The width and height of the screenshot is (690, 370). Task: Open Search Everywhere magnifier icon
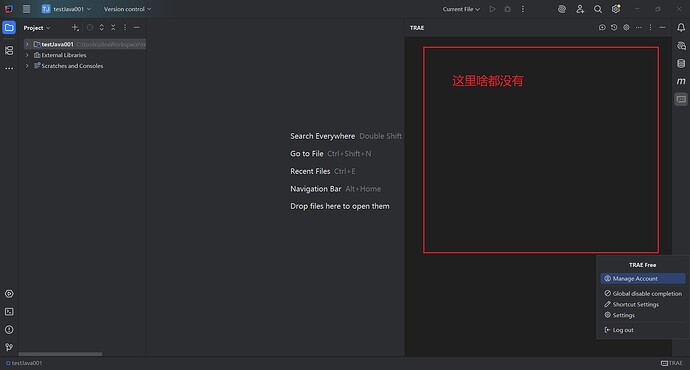click(x=598, y=9)
